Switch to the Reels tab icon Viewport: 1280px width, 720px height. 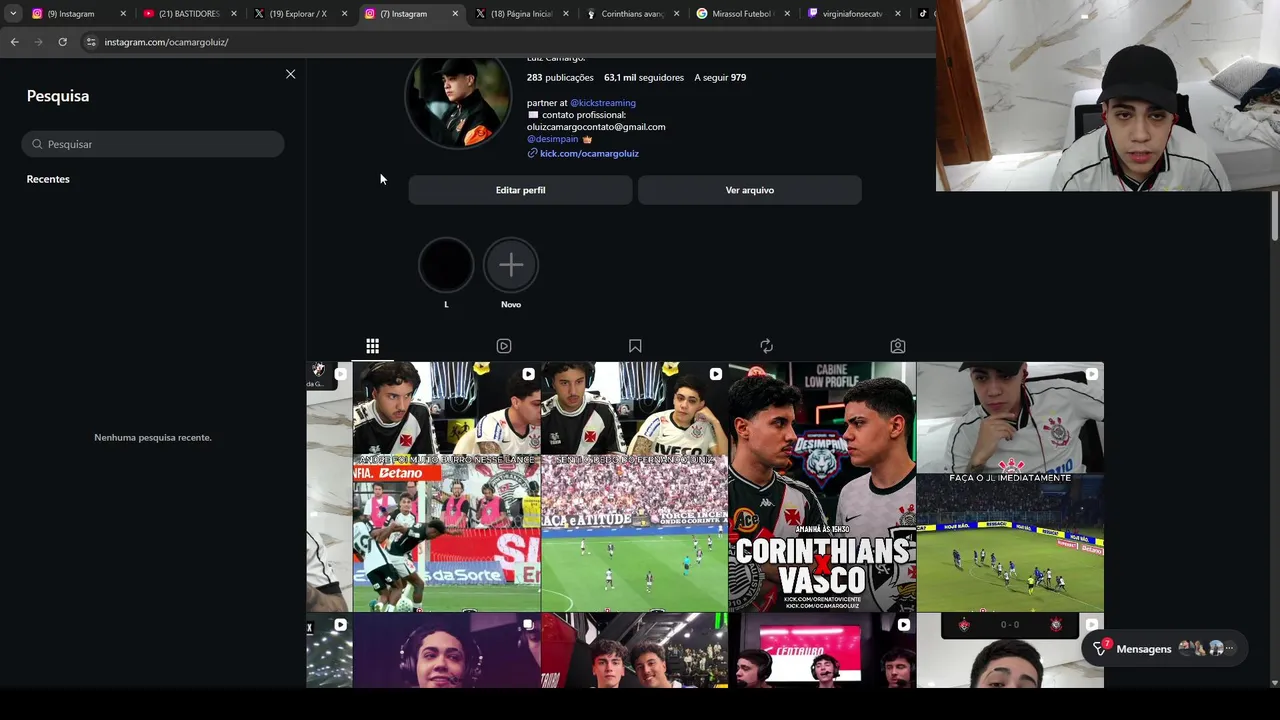(504, 346)
